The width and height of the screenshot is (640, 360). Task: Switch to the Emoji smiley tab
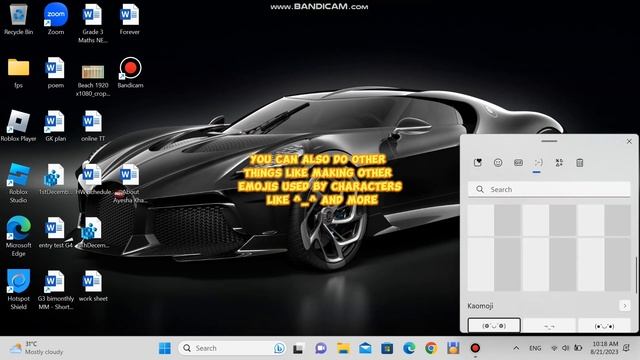tap(498, 163)
